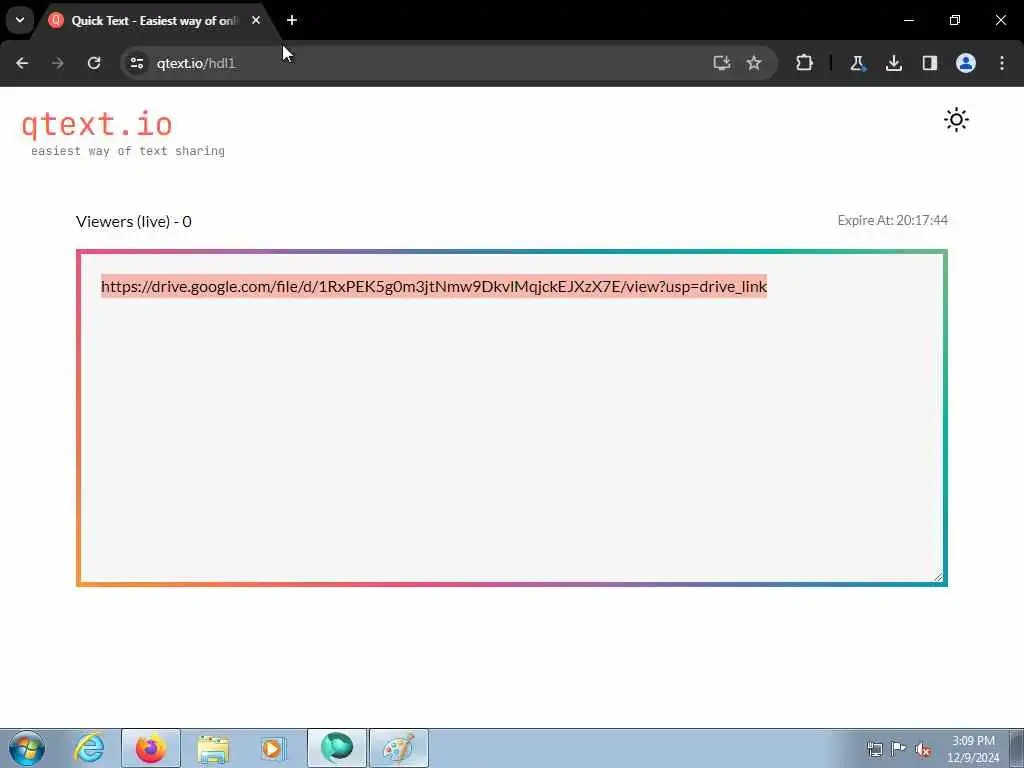Viewport: 1024px width, 768px height.
Task: Launch Windows Media Player from taskbar
Action: tap(273, 748)
